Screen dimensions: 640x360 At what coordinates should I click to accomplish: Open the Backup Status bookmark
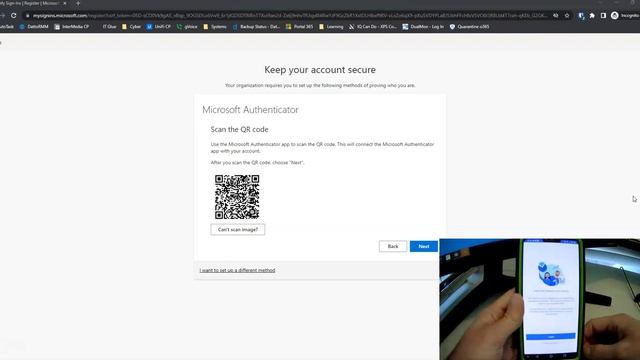tap(256, 27)
